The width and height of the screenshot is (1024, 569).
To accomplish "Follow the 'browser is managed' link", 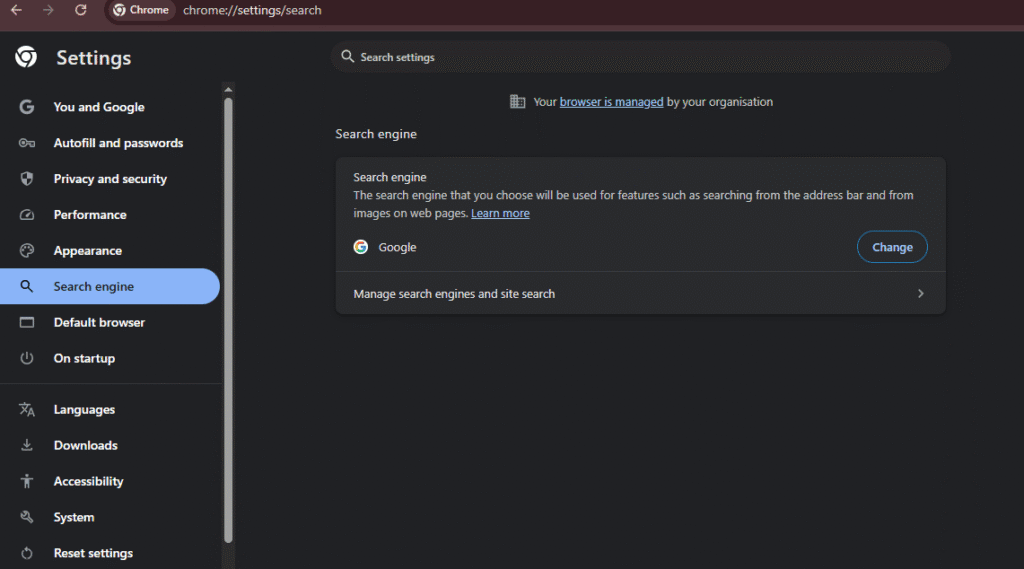I will coord(611,102).
